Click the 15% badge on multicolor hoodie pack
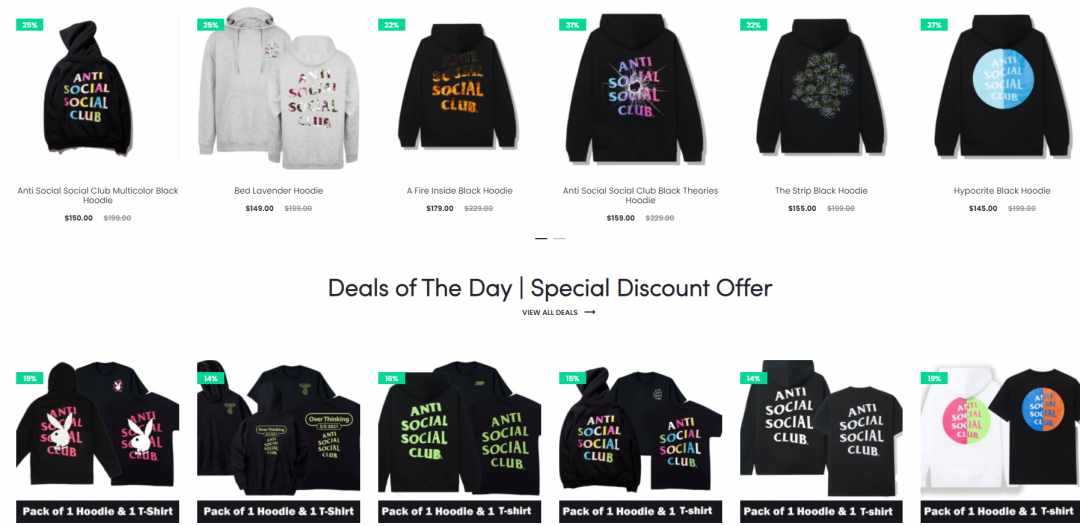 572,378
